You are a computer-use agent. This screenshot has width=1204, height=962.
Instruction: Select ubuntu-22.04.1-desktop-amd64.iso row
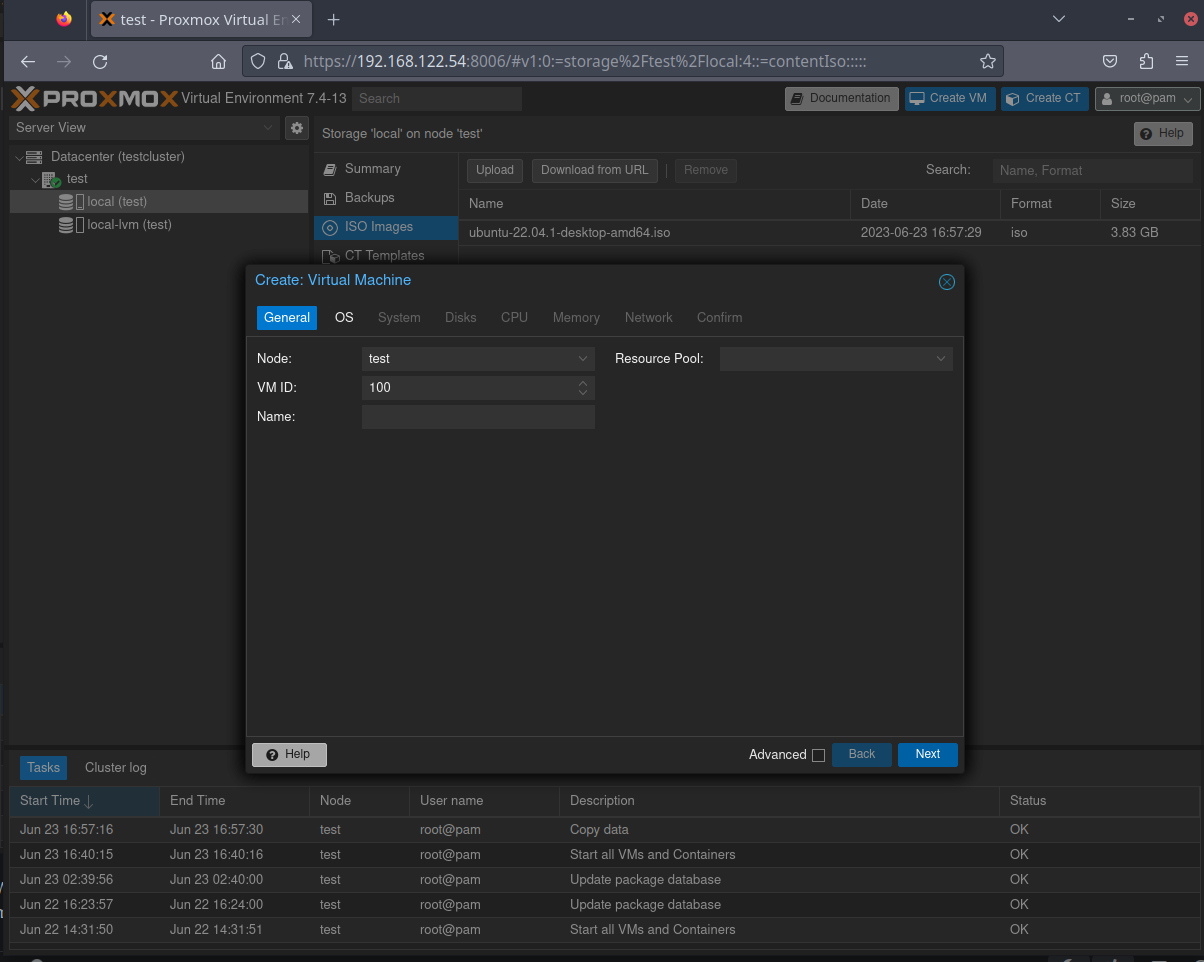(x=830, y=232)
